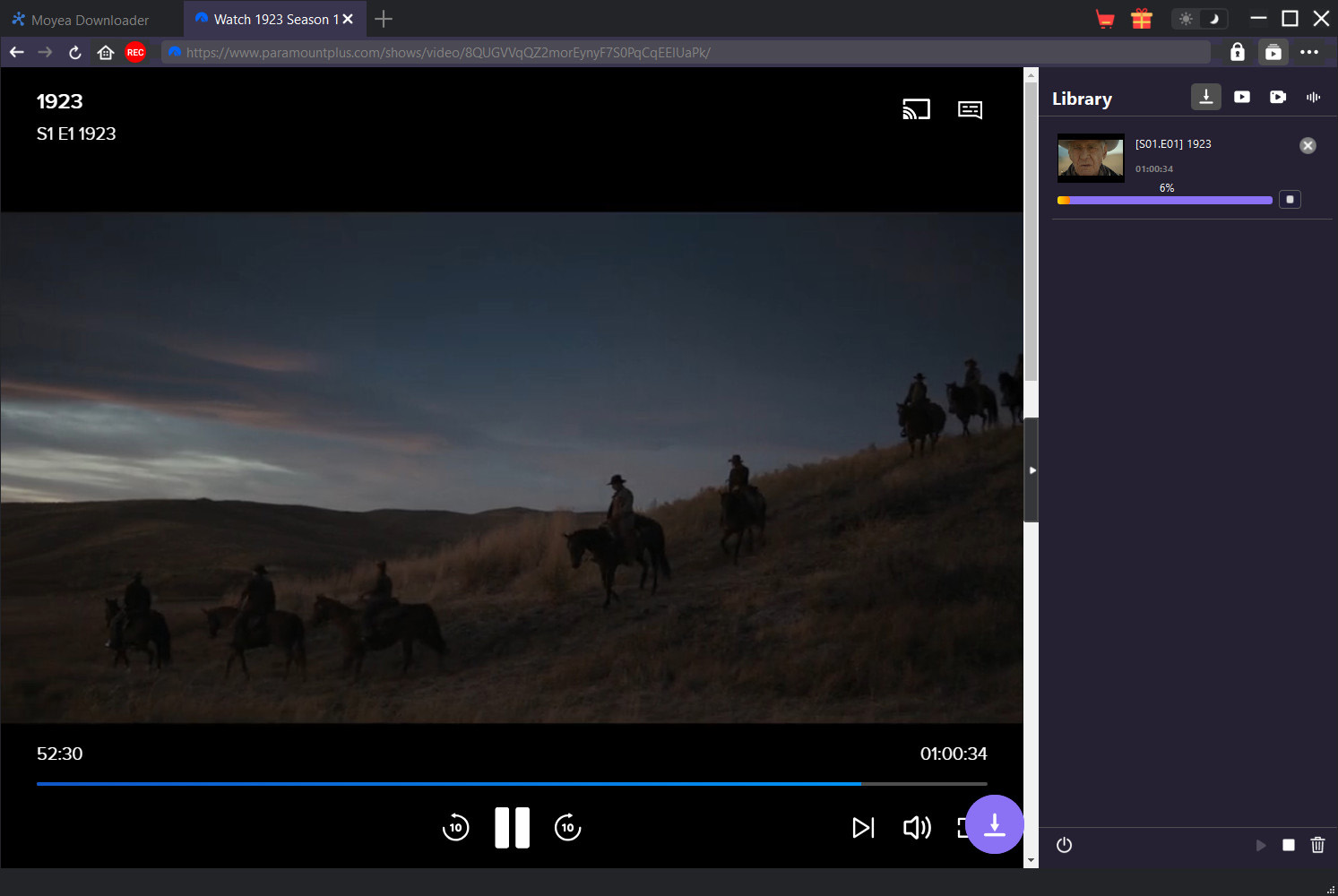The height and width of the screenshot is (896, 1338).
Task: Show audio tab in Library
Action: [x=1314, y=97]
